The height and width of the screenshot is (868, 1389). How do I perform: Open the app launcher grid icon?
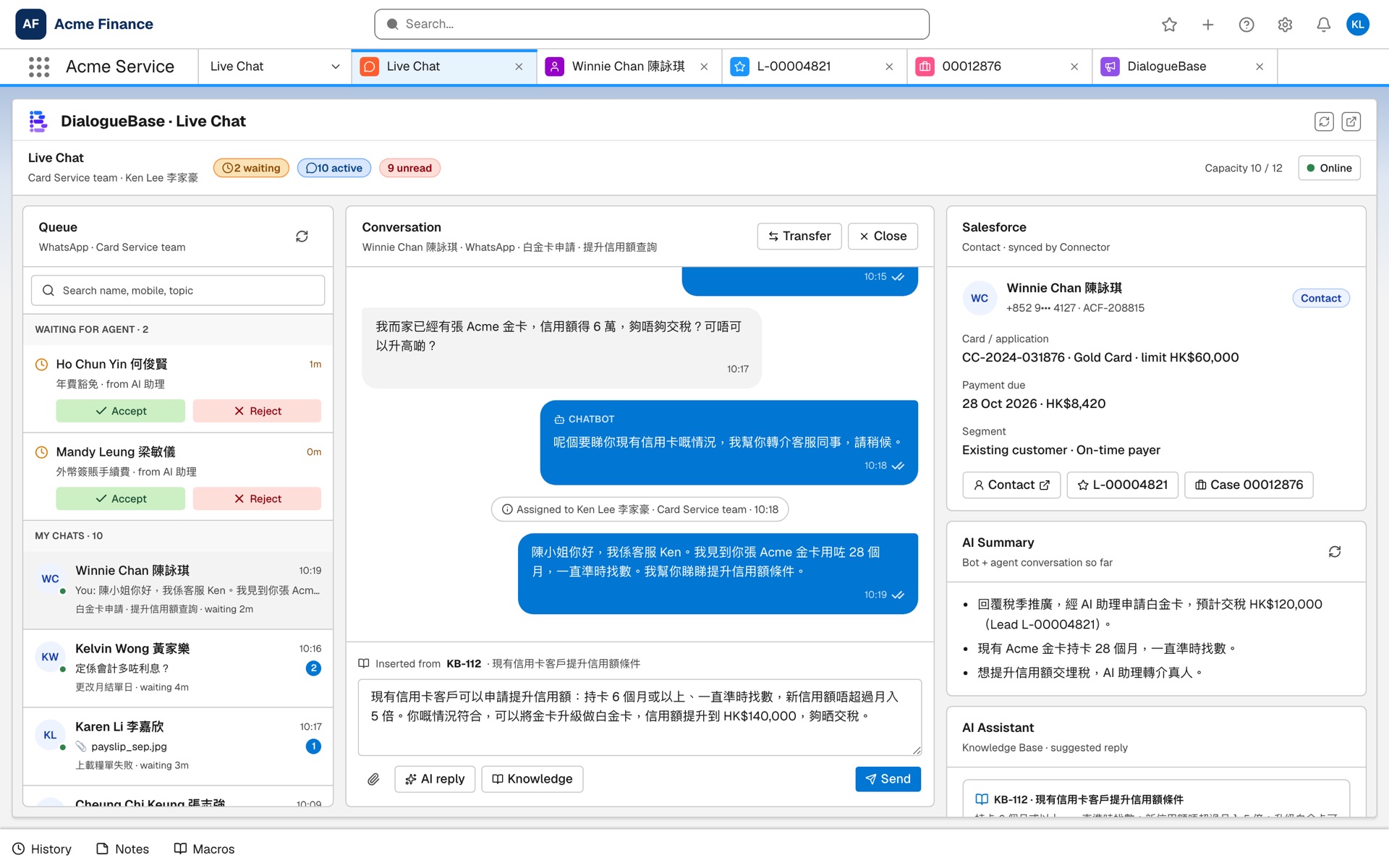[39, 67]
